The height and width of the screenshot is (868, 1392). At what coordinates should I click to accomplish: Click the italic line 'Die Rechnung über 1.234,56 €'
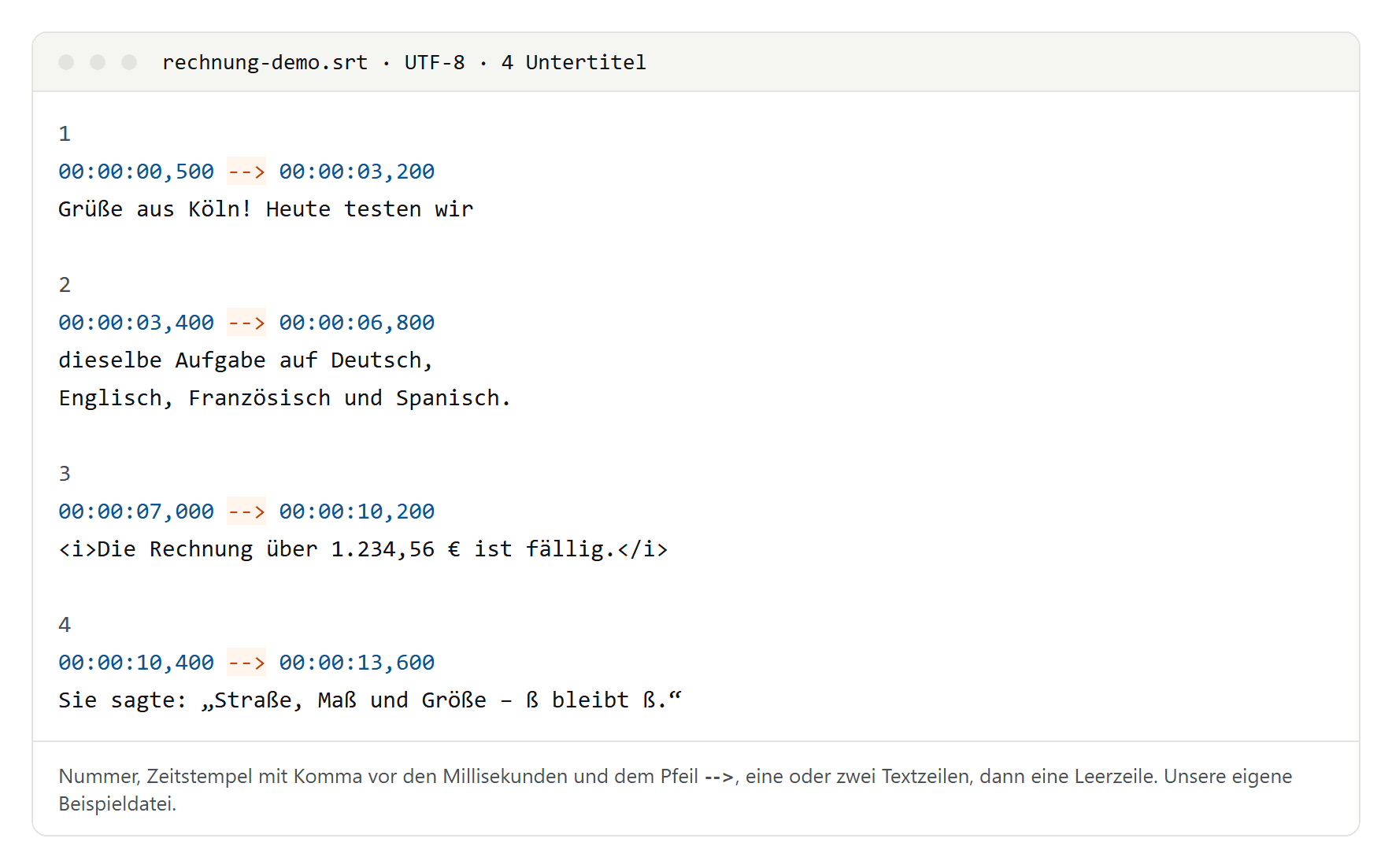(363, 549)
